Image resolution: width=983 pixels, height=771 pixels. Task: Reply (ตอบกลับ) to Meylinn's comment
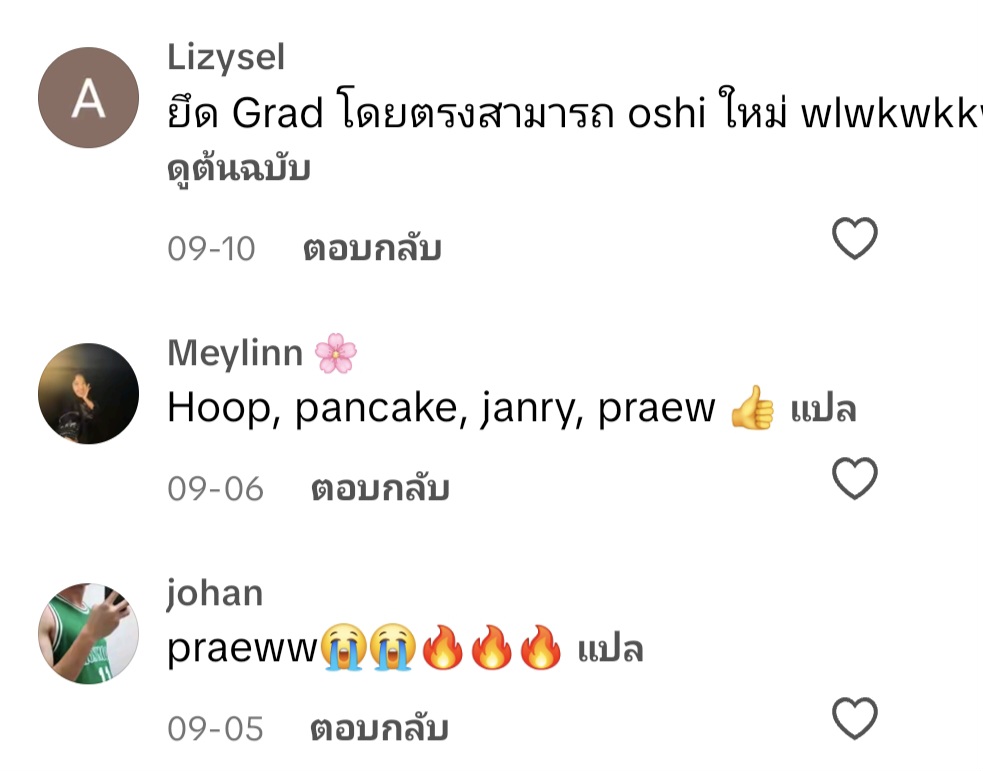click(x=381, y=488)
